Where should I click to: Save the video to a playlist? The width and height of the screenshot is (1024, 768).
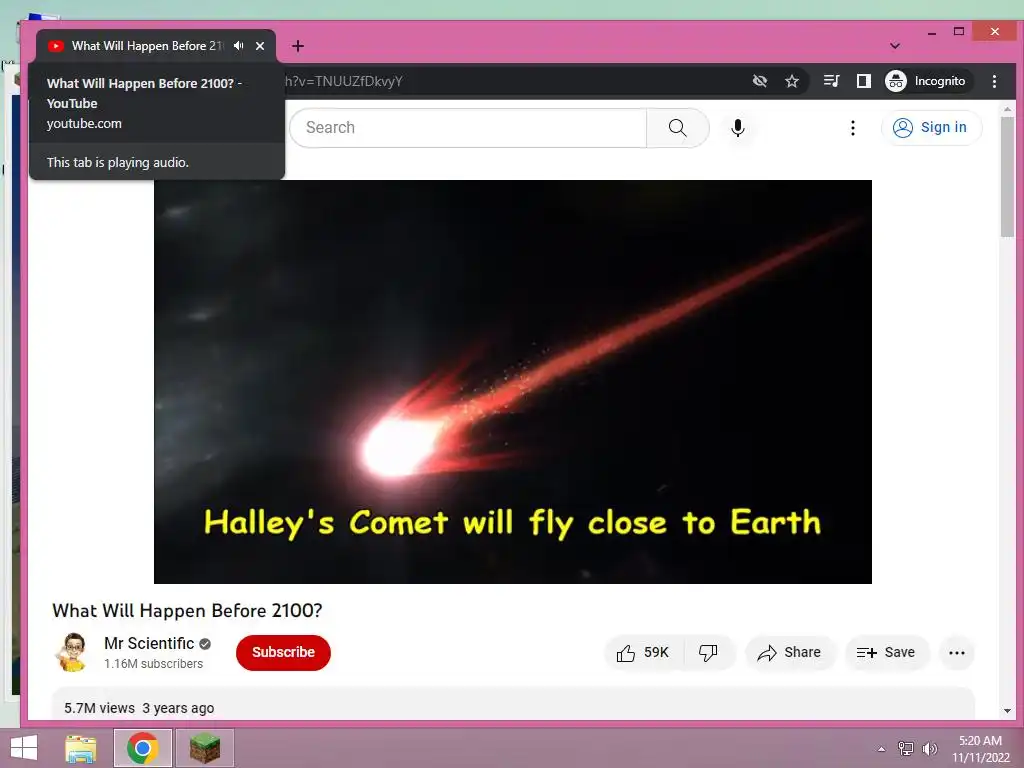pos(886,652)
